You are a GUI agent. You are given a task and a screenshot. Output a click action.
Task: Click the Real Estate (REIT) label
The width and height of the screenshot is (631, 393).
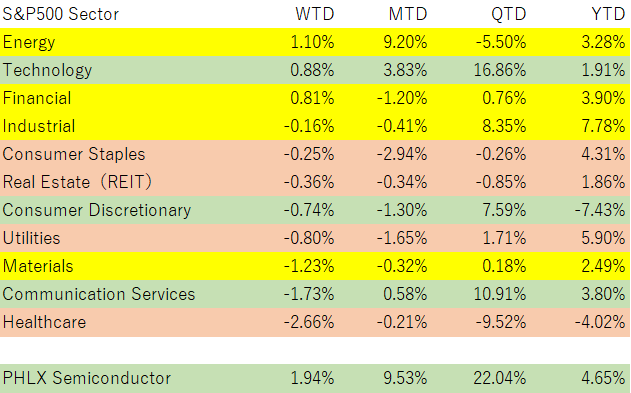click(77, 182)
